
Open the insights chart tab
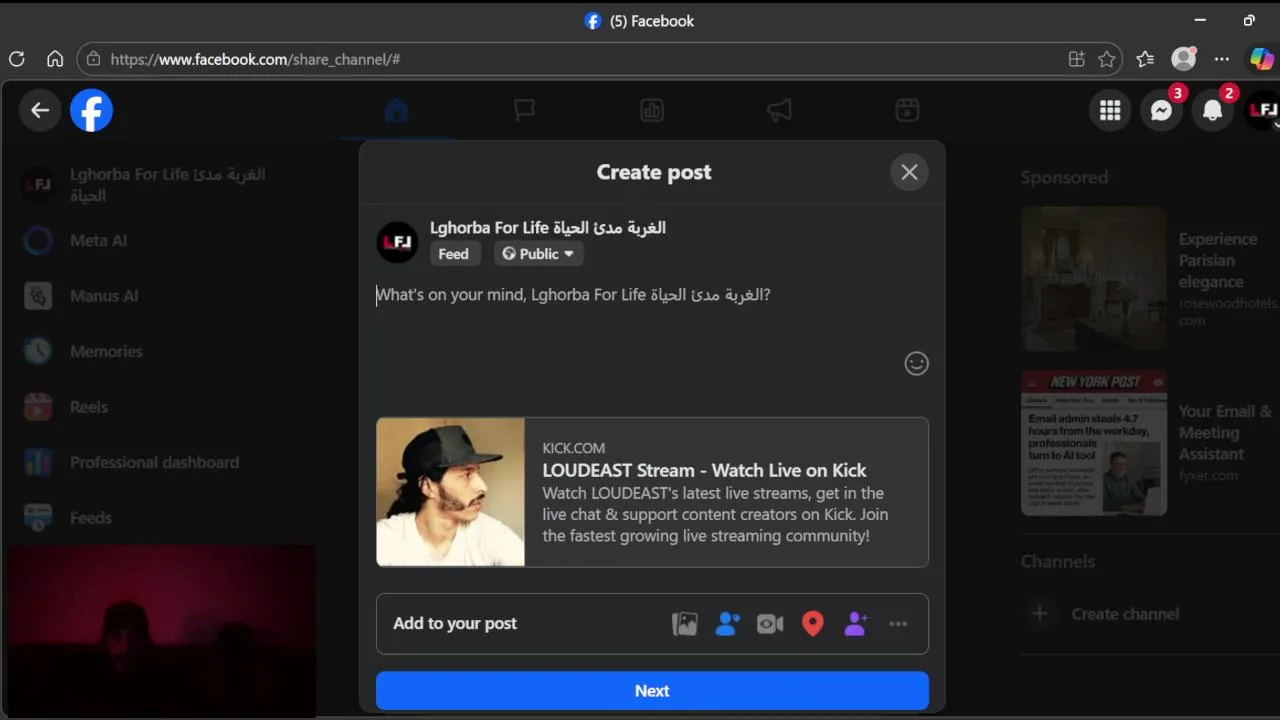pyautogui.click(x=652, y=110)
